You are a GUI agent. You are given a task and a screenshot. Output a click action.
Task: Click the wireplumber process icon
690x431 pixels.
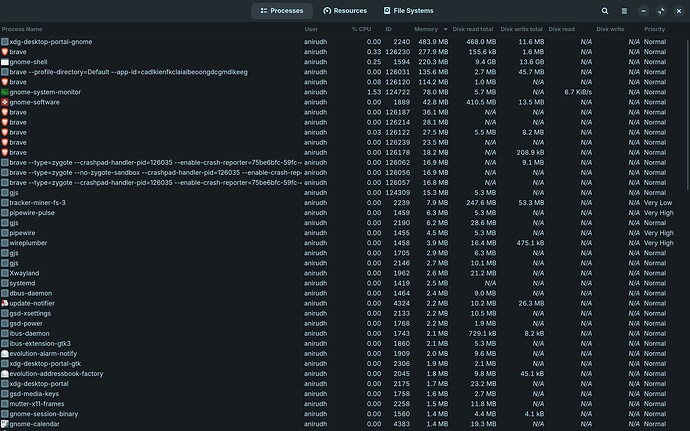tap(5, 243)
